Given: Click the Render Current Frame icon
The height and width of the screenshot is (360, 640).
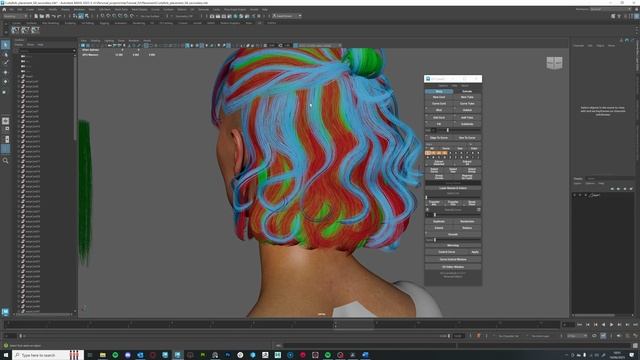Looking at the screenshot, I should coord(218,16).
